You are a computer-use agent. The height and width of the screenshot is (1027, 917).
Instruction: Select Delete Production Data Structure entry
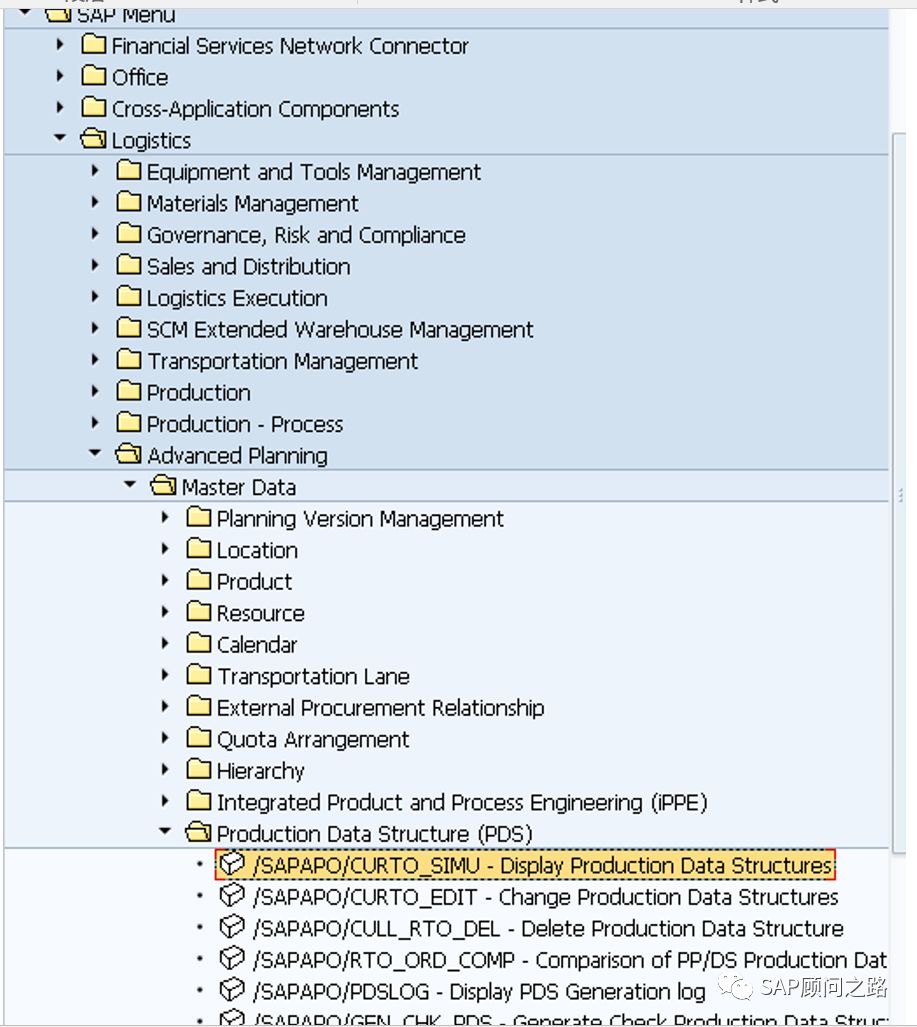tap(548, 928)
